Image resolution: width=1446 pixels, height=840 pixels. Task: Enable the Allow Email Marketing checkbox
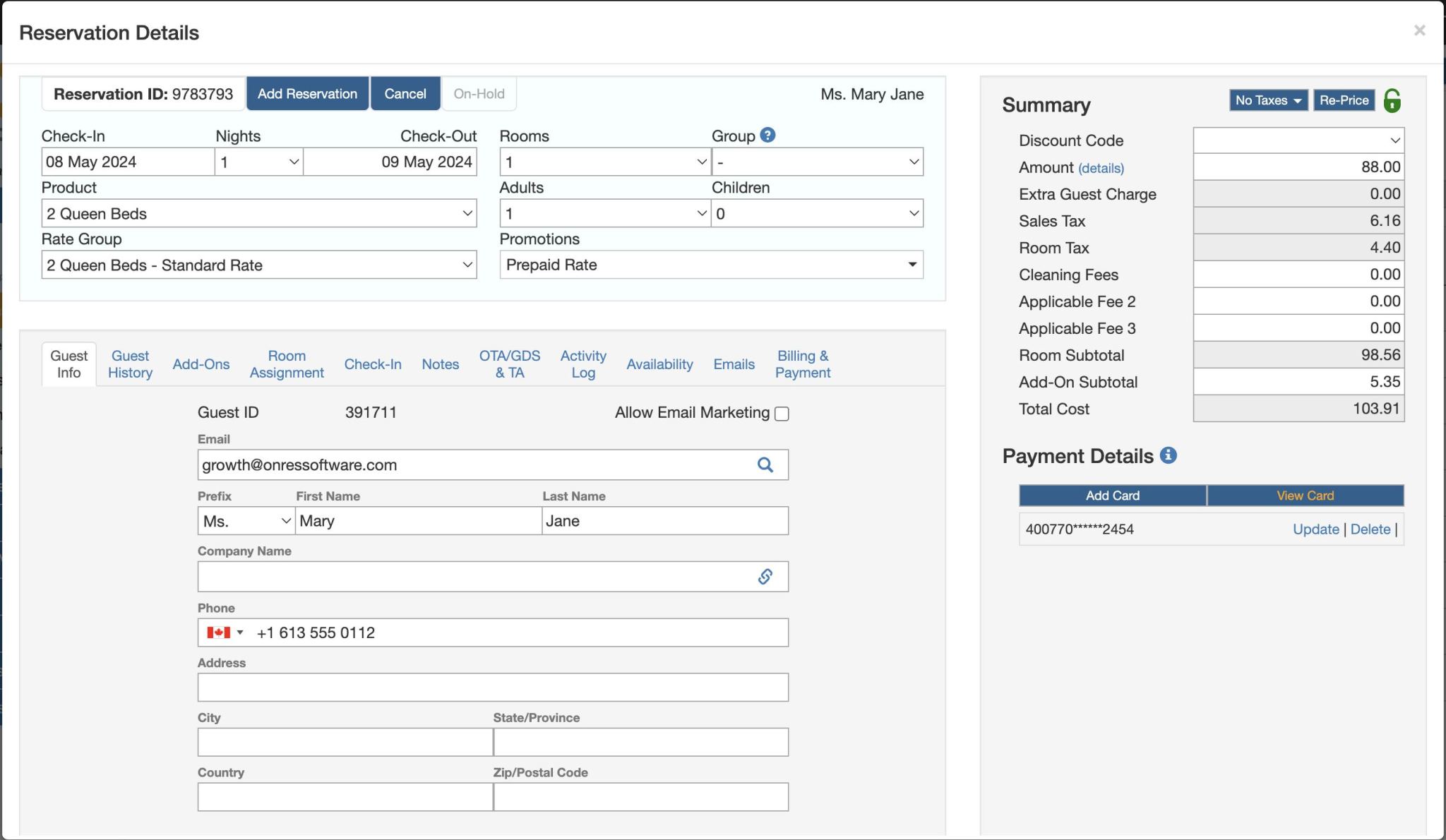pos(781,413)
